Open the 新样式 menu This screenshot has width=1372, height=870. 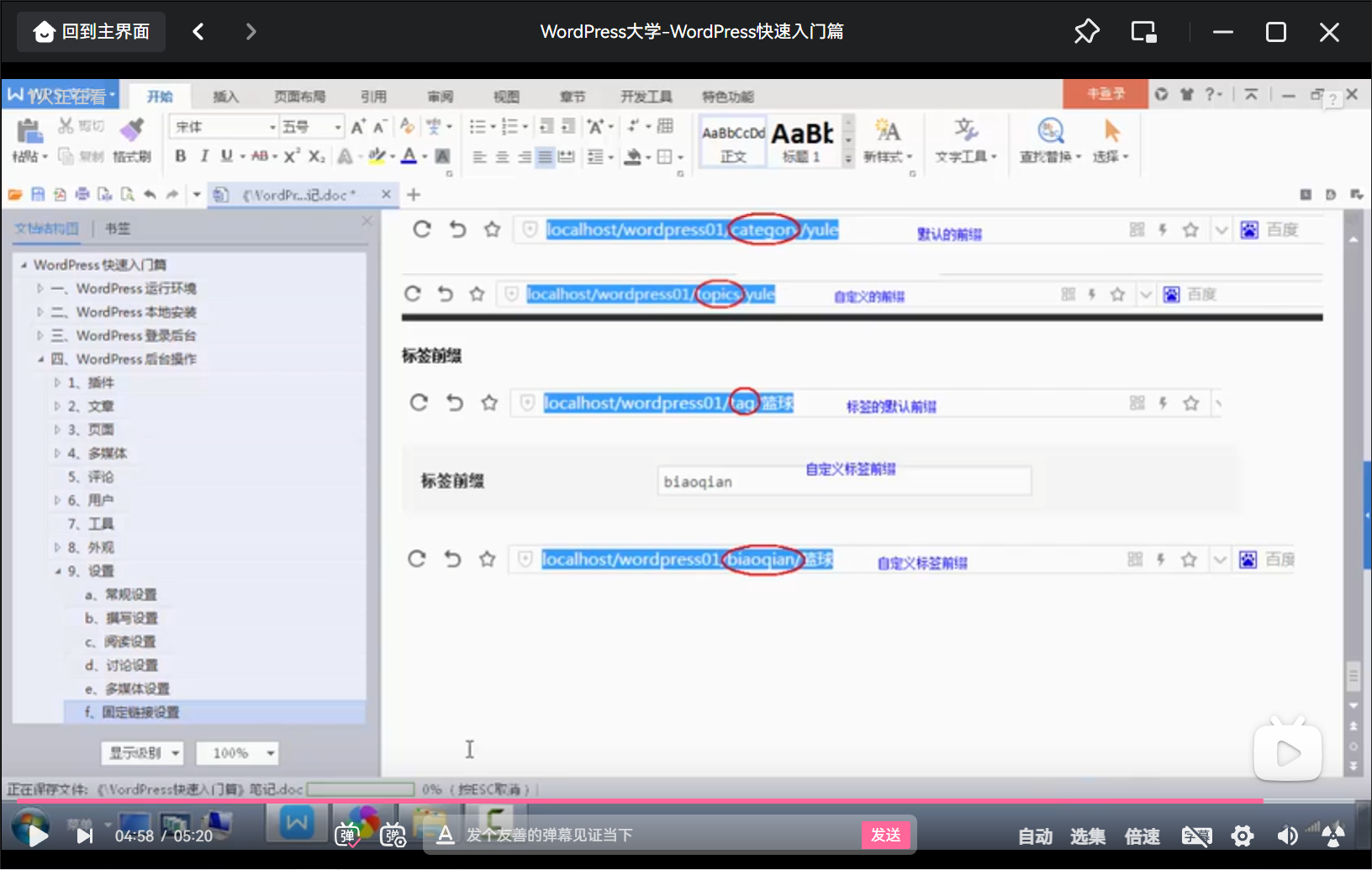point(888,140)
